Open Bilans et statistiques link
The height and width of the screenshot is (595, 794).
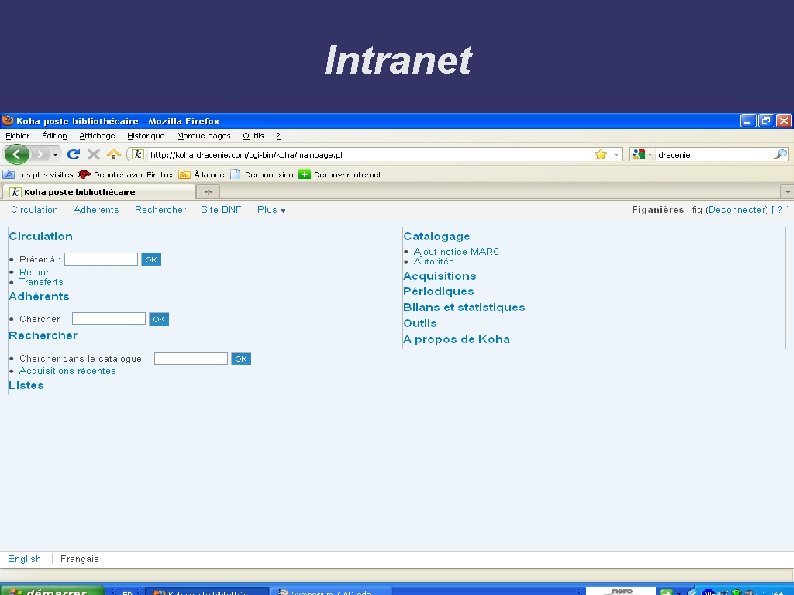[464, 307]
